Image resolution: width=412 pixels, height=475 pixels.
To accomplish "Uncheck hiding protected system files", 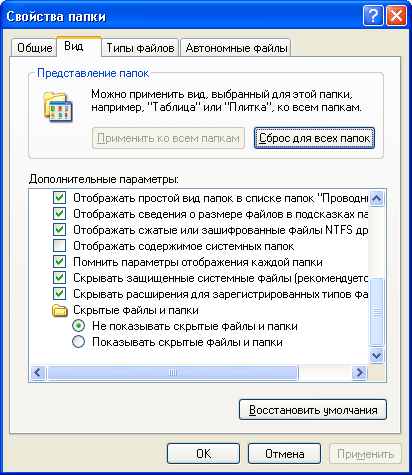I will 59,278.
